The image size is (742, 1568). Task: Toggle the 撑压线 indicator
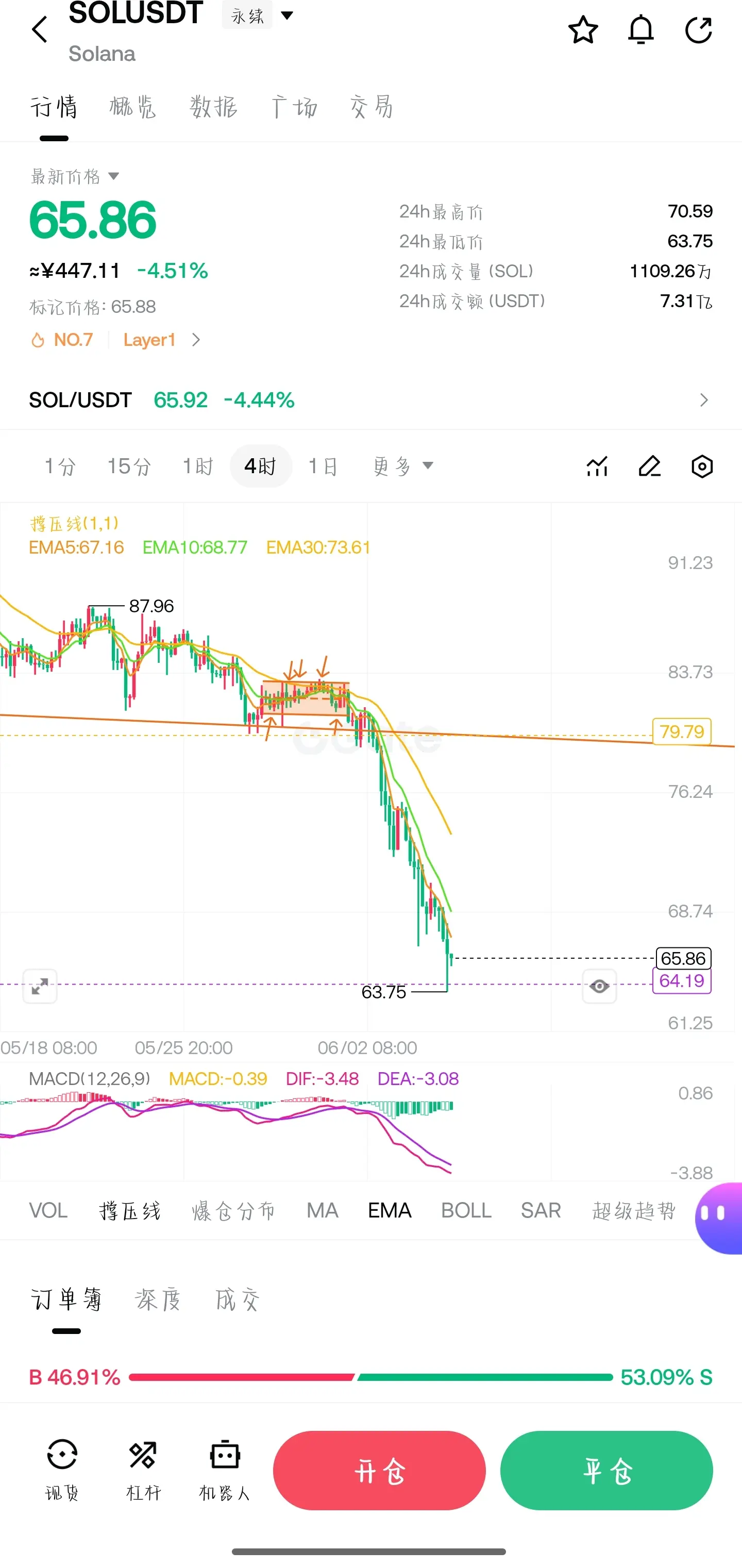click(x=130, y=1211)
